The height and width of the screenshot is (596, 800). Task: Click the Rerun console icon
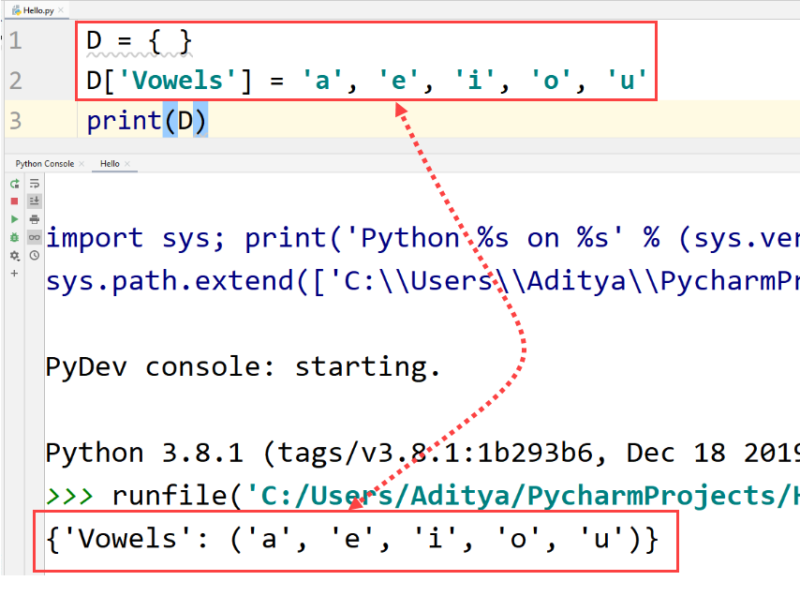pyautogui.click(x=14, y=184)
